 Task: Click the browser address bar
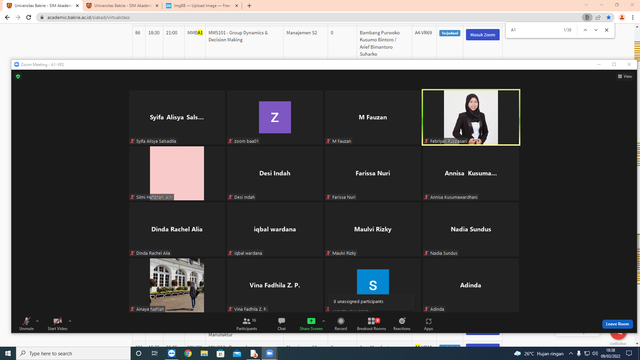click(x=310, y=18)
